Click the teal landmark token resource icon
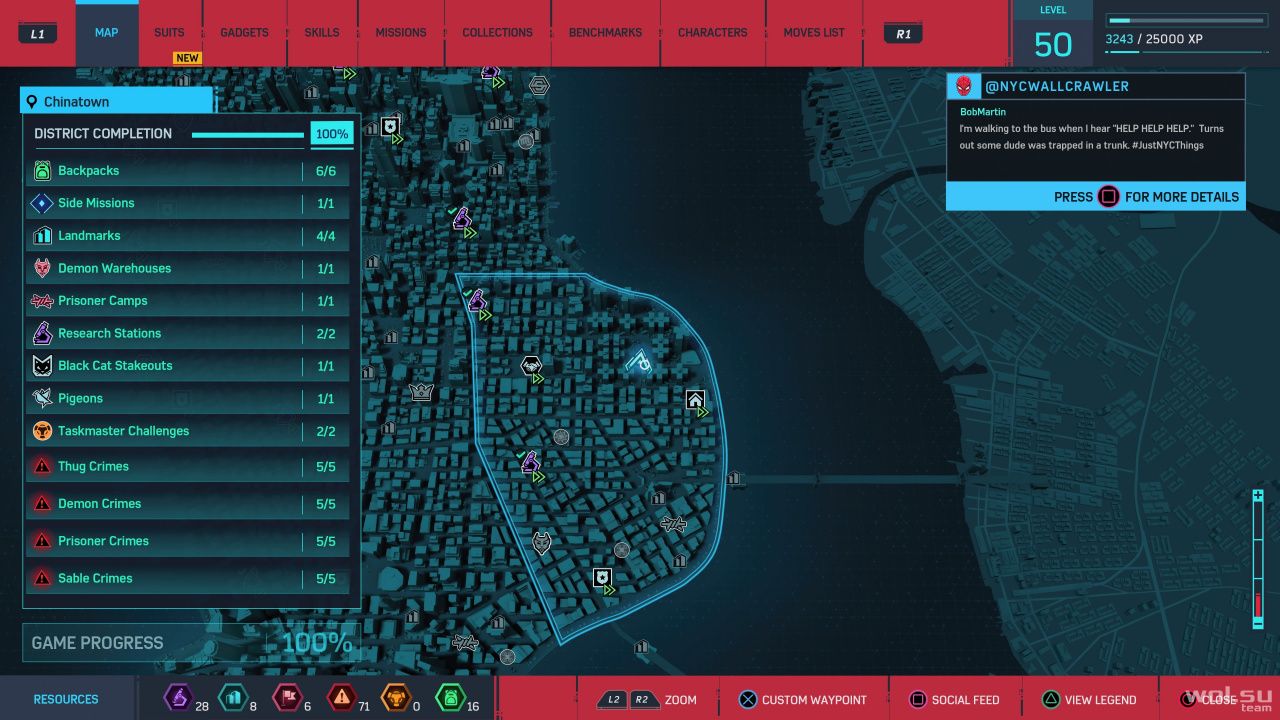1280x720 pixels. pos(232,698)
